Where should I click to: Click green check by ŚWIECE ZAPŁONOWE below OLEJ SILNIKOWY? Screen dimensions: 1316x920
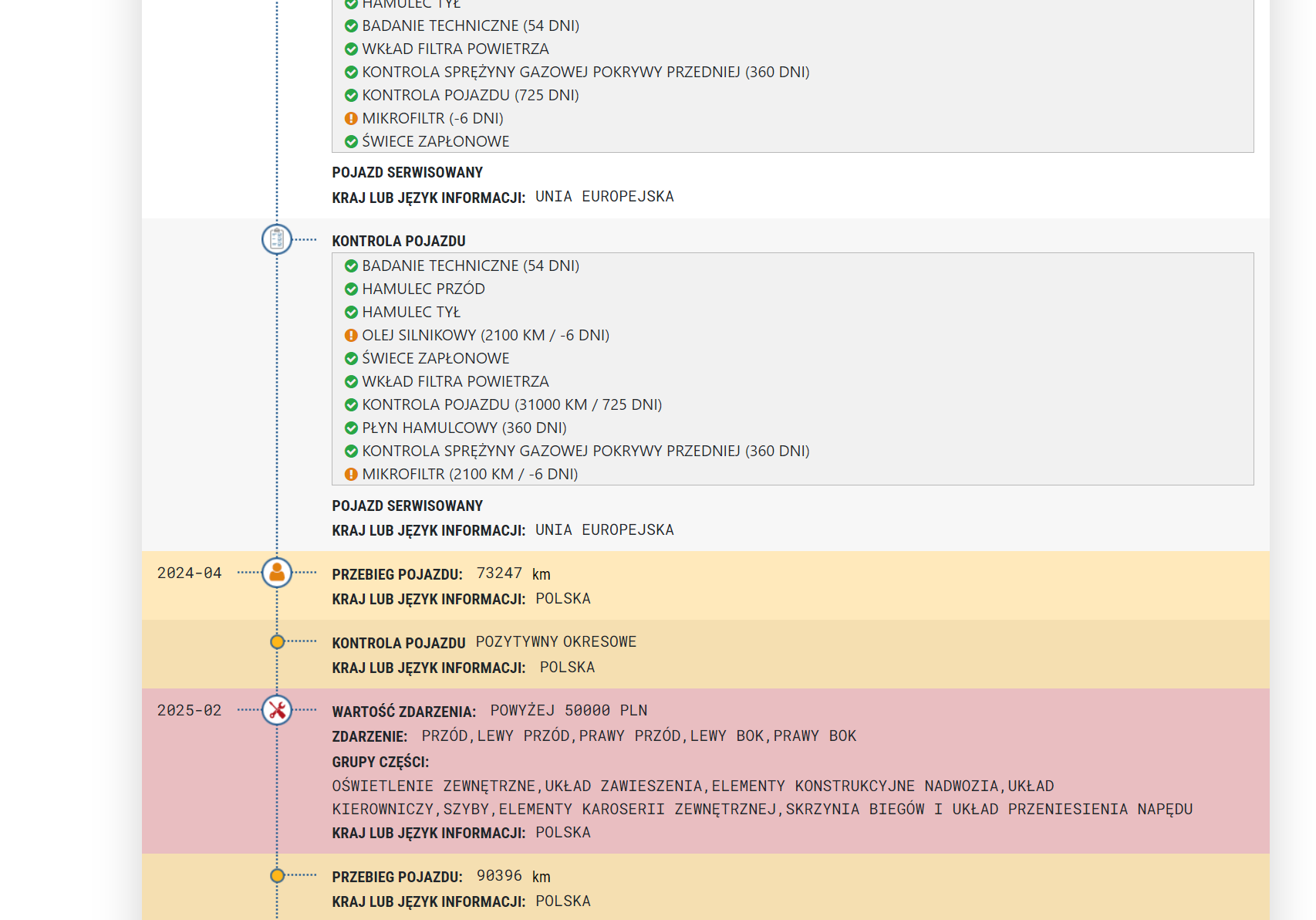[351, 359]
